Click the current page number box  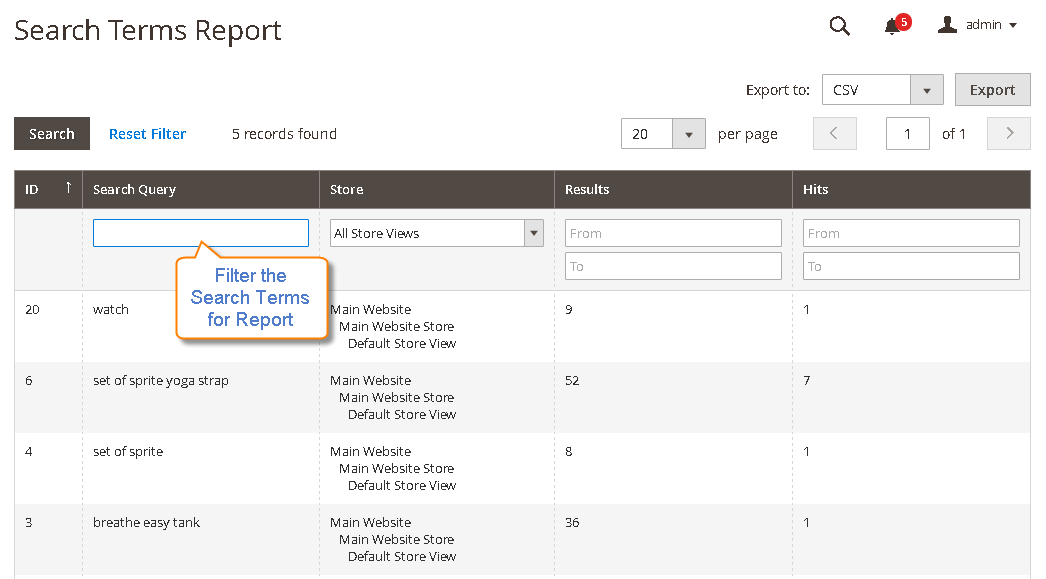[907, 133]
